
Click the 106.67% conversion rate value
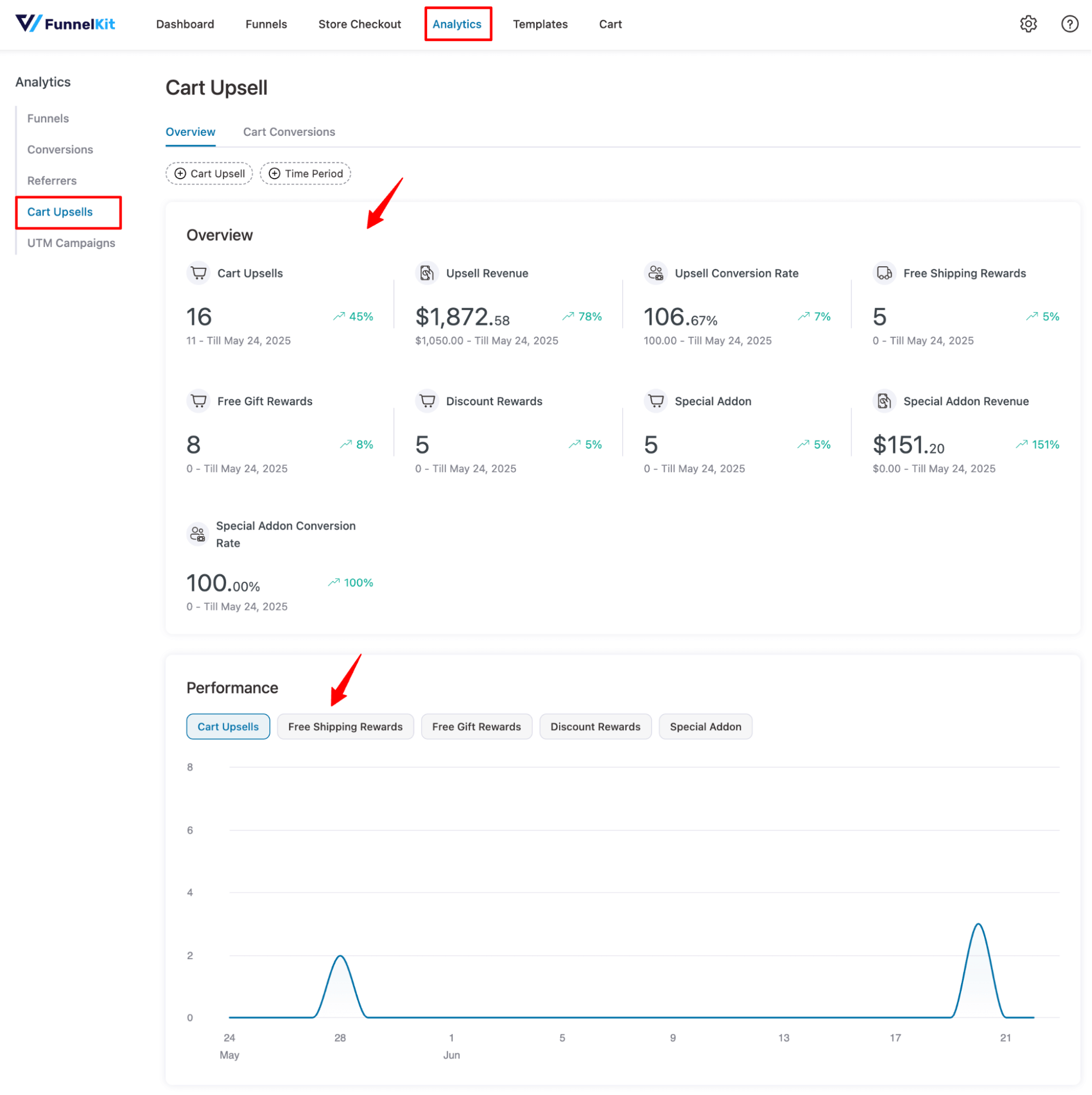pyautogui.click(x=681, y=317)
